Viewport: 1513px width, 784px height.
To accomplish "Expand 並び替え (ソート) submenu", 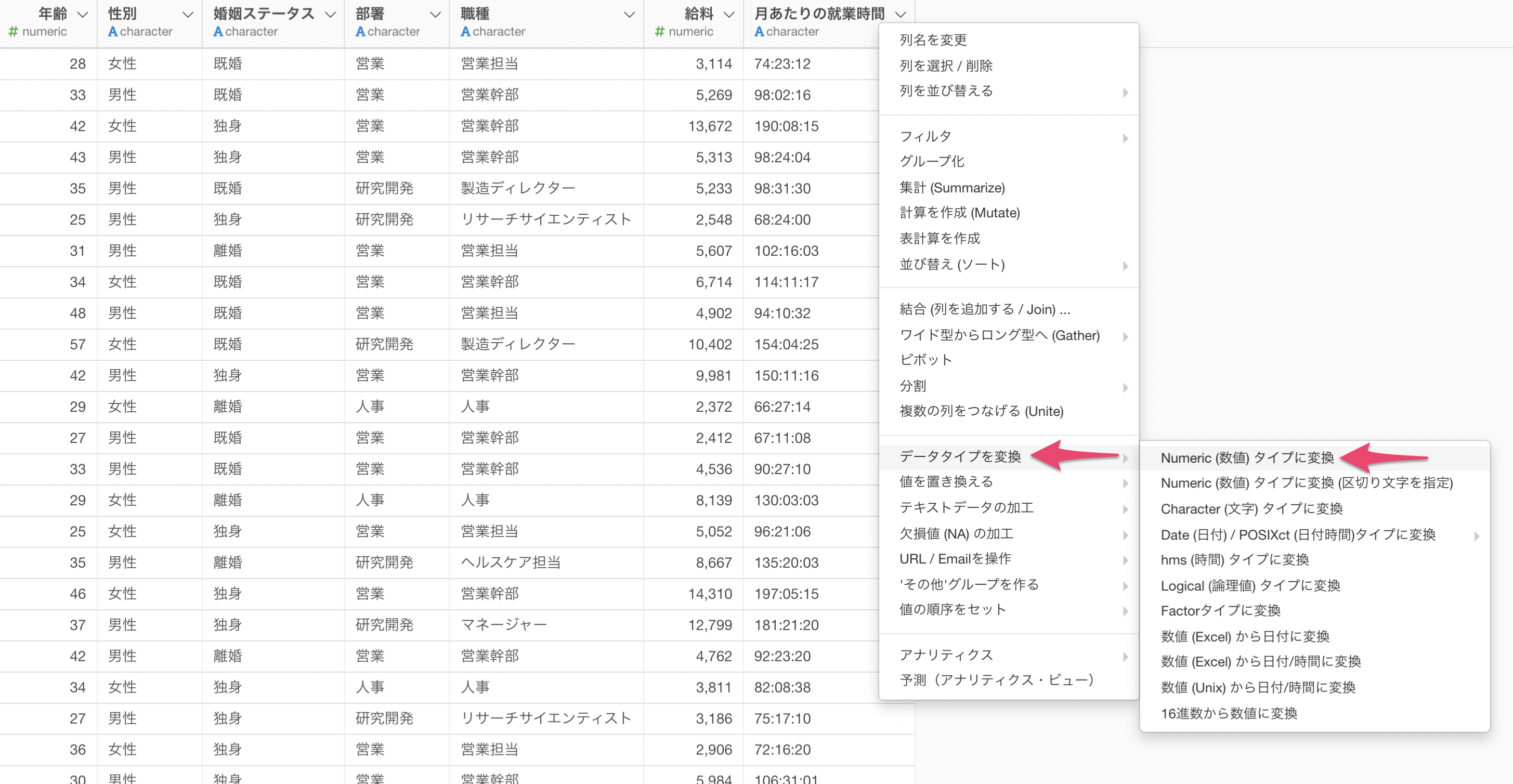I will pyautogui.click(x=1009, y=264).
